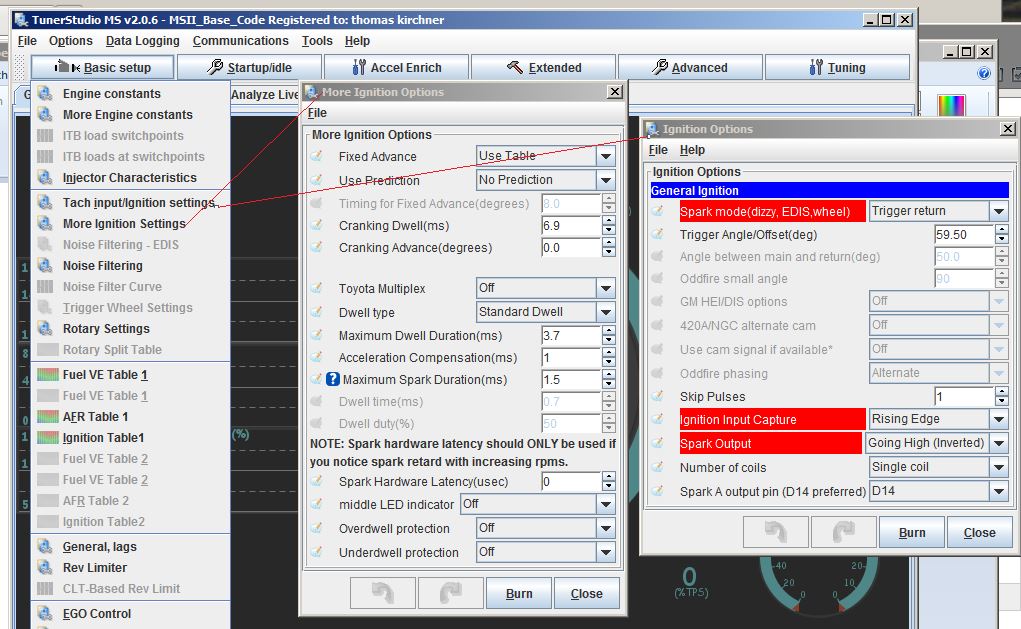Open the Data Logging menu

[143, 41]
